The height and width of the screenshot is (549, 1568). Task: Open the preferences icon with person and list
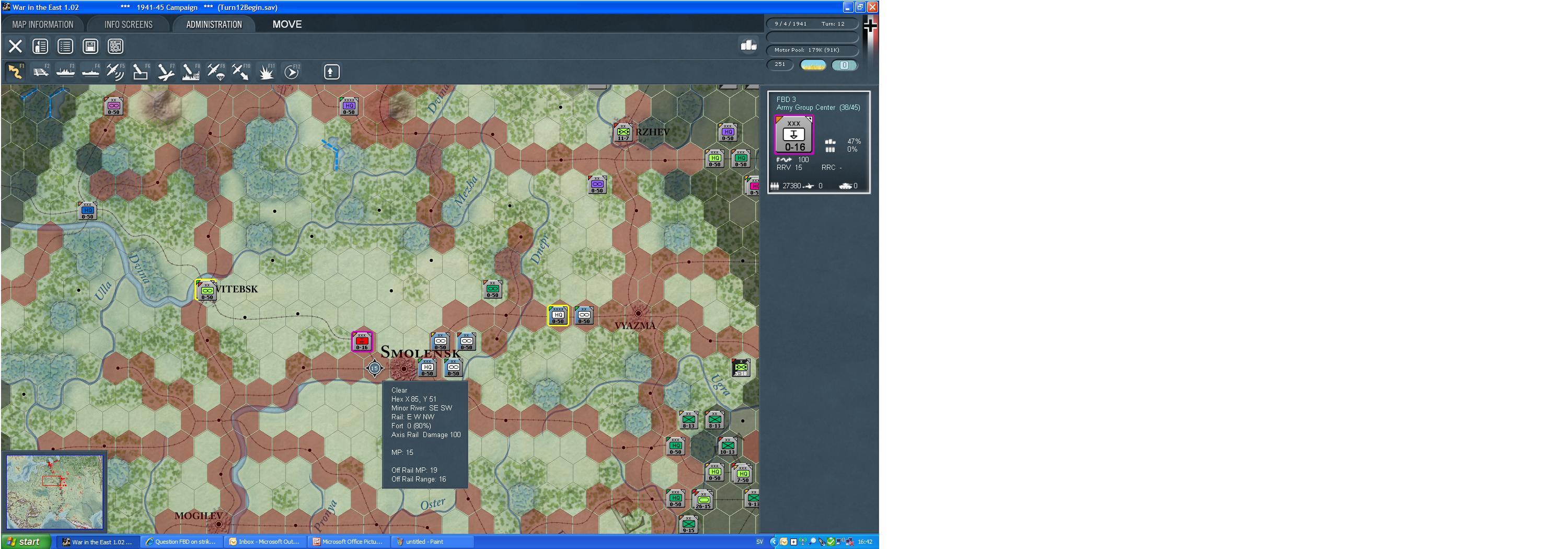point(40,46)
